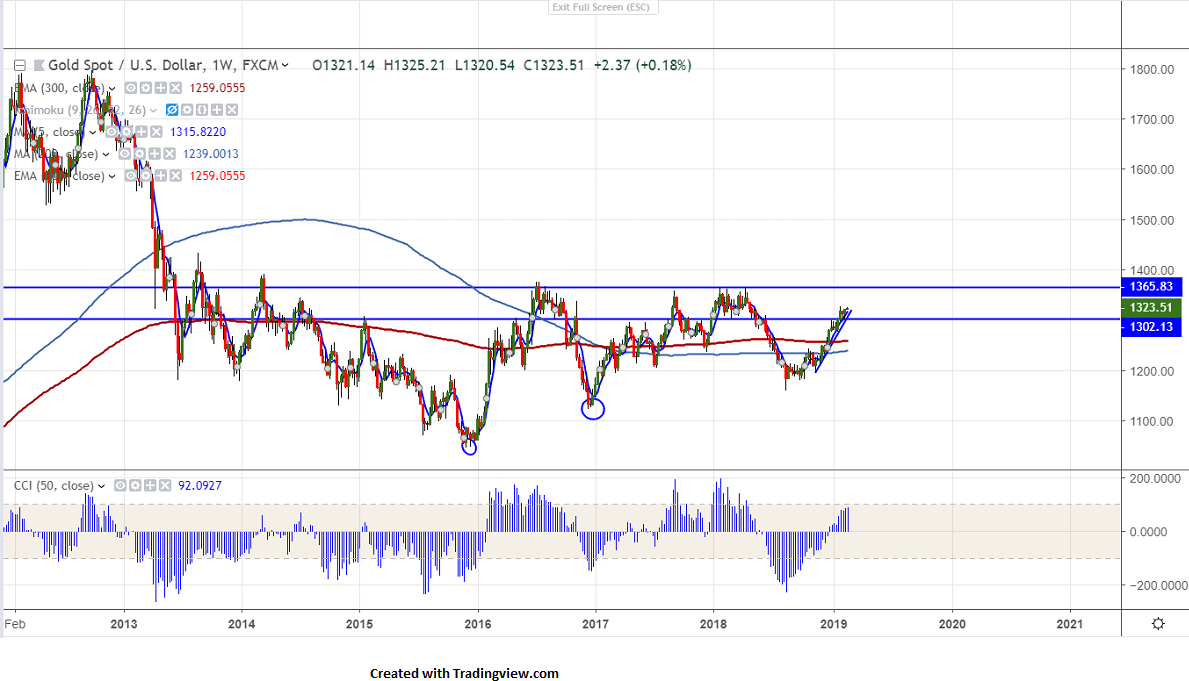Viewport: 1189px width, 681px height.
Task: Open settings for topmost EMA (300, close) indicator
Action: [146, 88]
